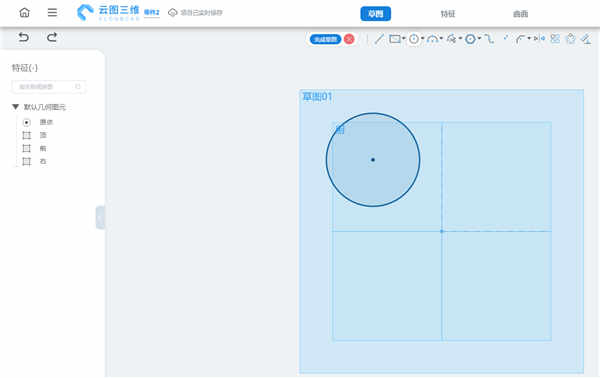Select the circle center point
Screen dimensions: 600x378
click(373, 160)
